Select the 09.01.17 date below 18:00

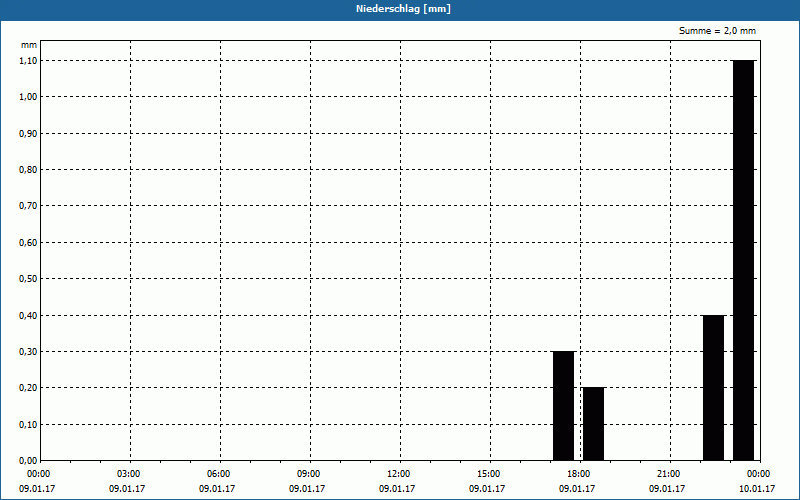point(577,489)
